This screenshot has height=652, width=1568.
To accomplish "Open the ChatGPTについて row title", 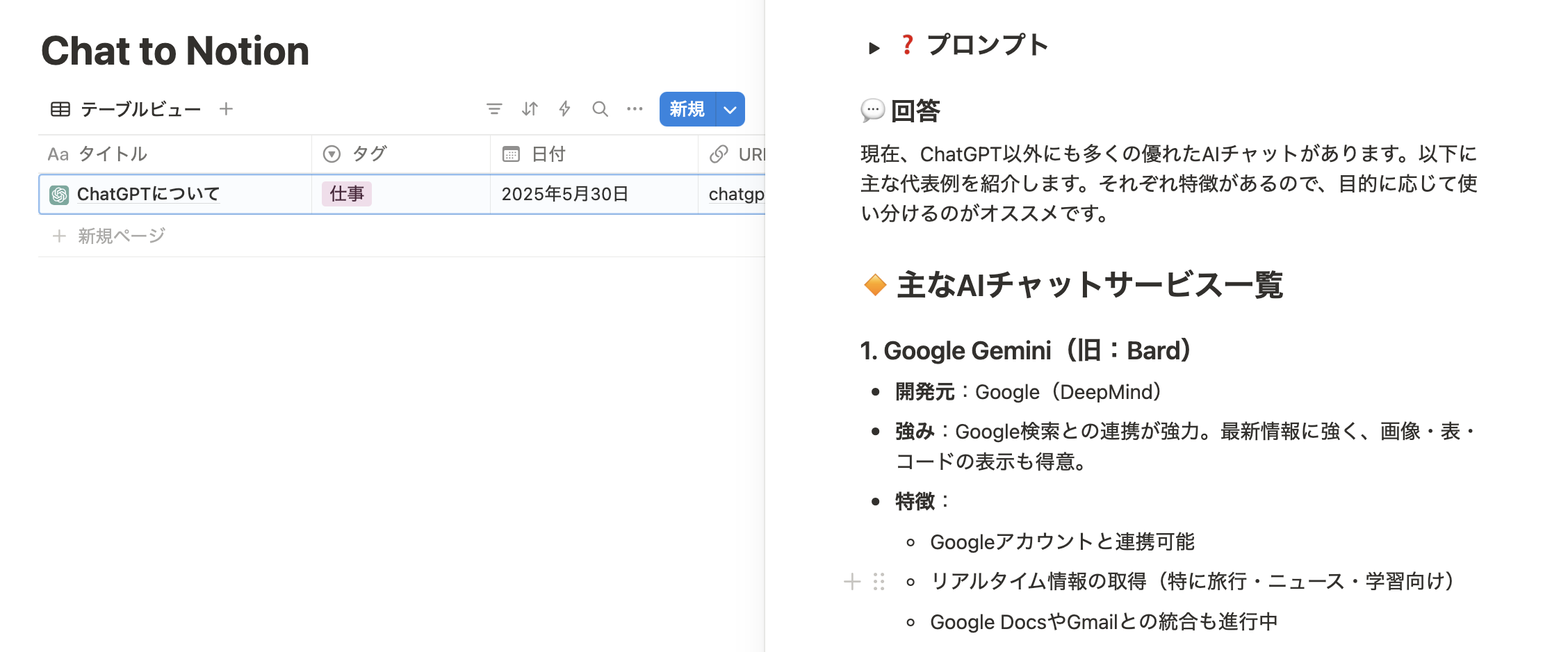I will (x=148, y=194).
